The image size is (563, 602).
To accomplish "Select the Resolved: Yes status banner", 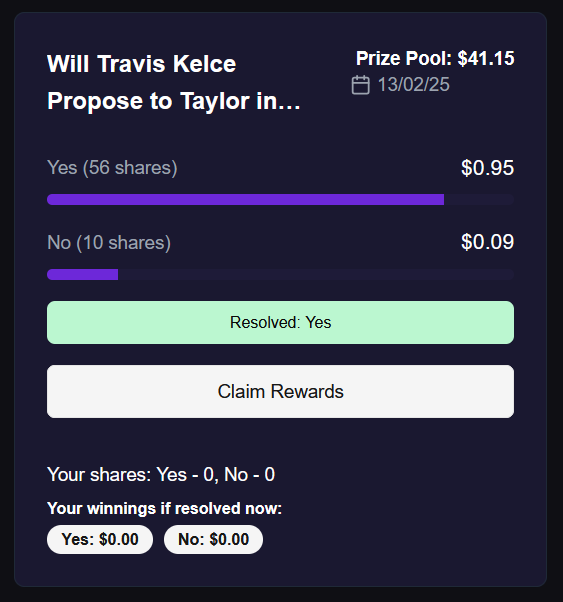I will click(280, 322).
